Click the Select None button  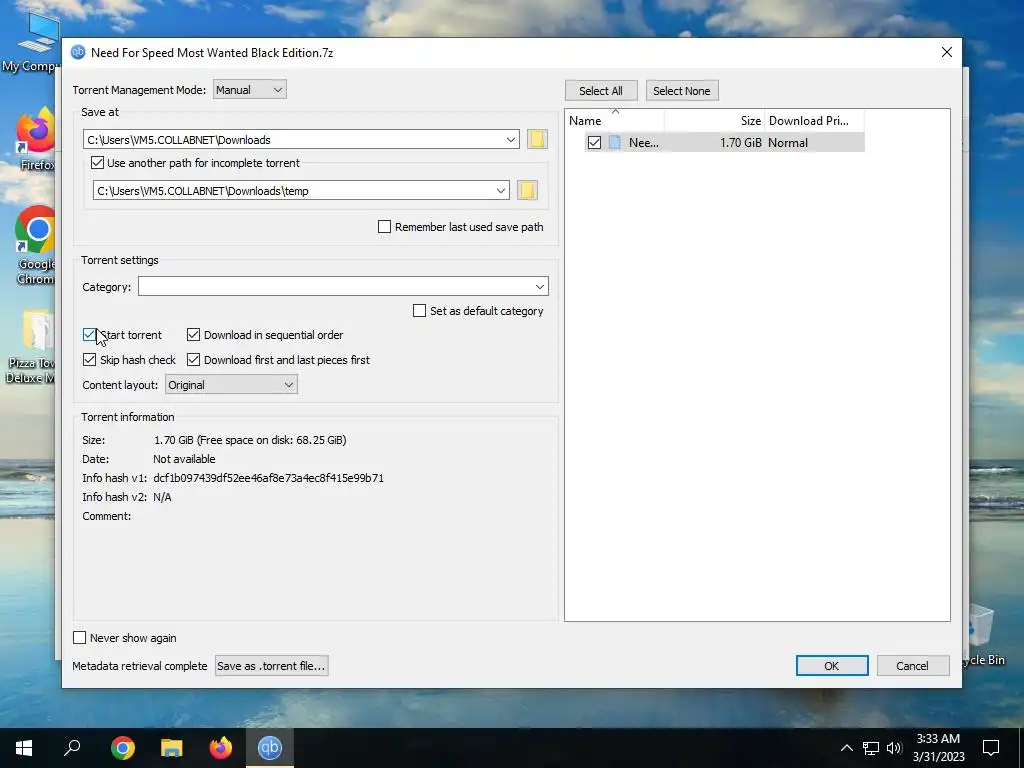click(682, 91)
